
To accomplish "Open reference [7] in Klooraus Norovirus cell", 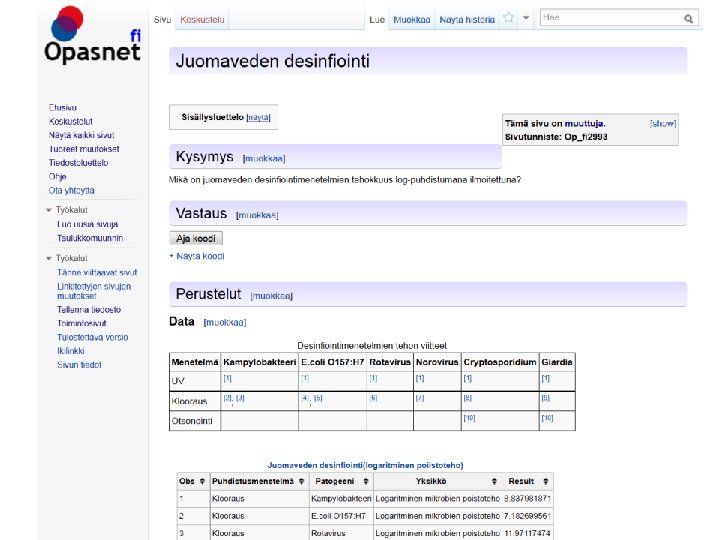I will 420,398.
